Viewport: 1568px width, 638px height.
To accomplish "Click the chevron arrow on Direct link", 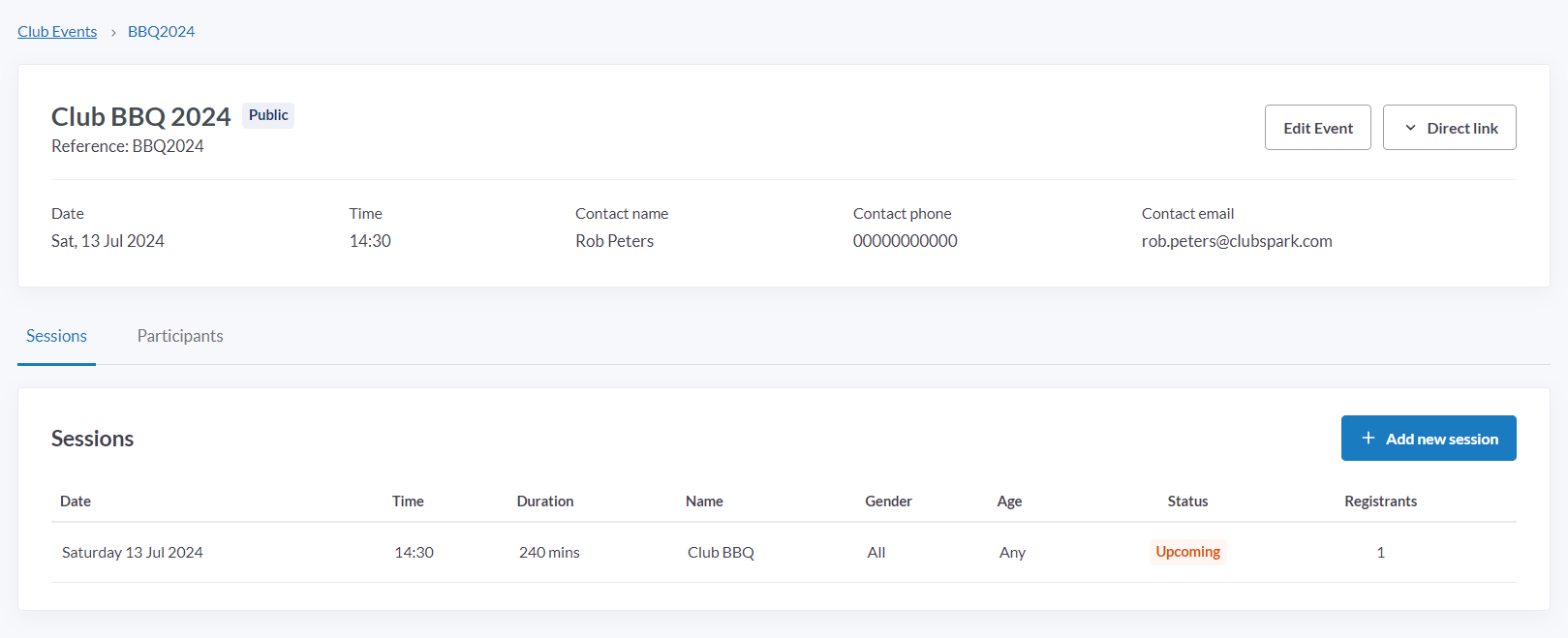I will pyautogui.click(x=1410, y=128).
